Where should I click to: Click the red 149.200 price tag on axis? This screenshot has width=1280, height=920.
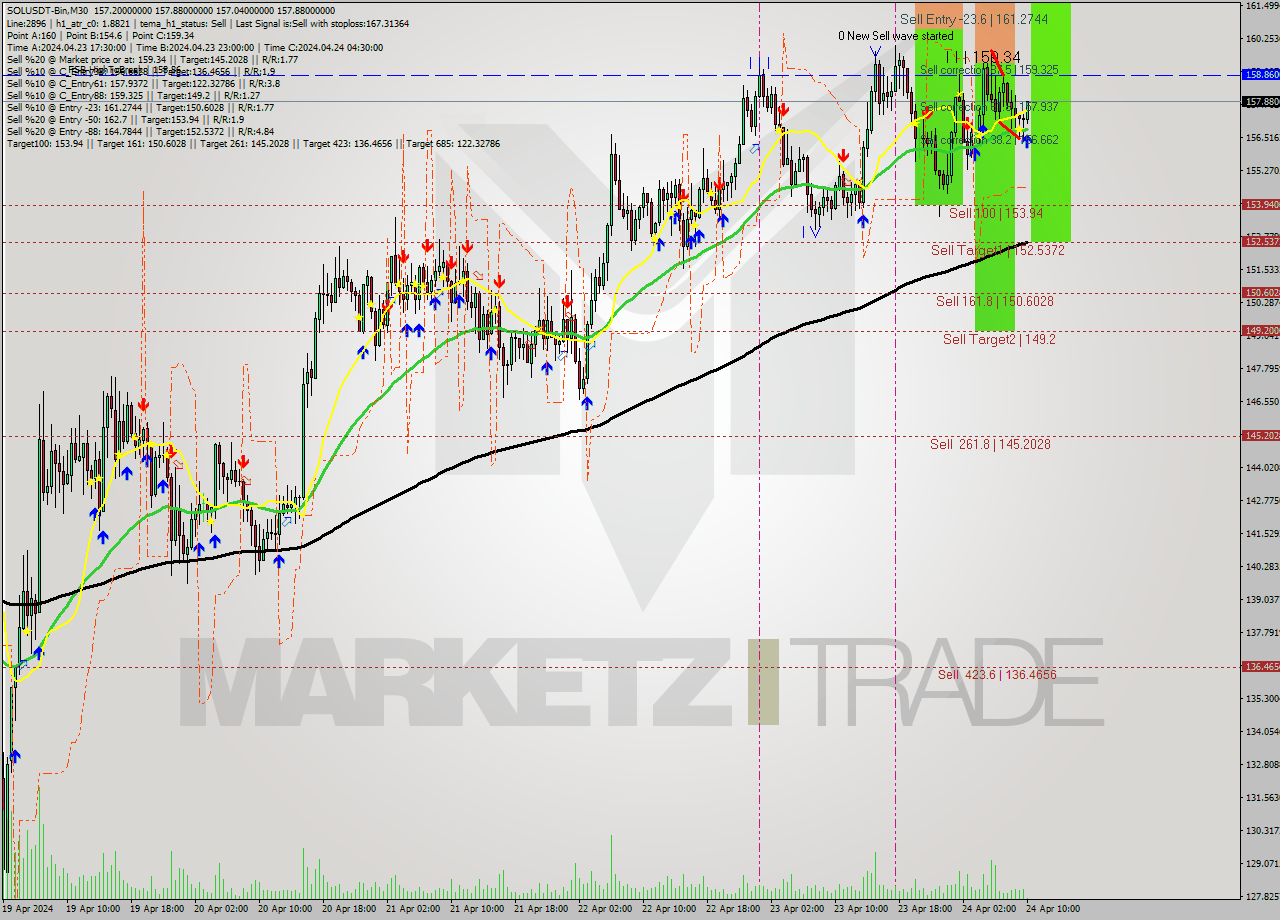pos(1260,331)
